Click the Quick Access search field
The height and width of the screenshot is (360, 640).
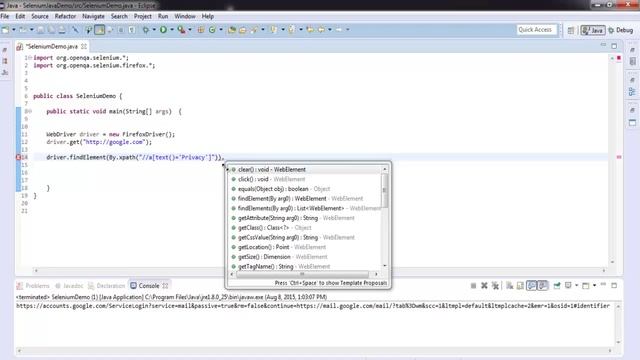[x=536, y=30]
